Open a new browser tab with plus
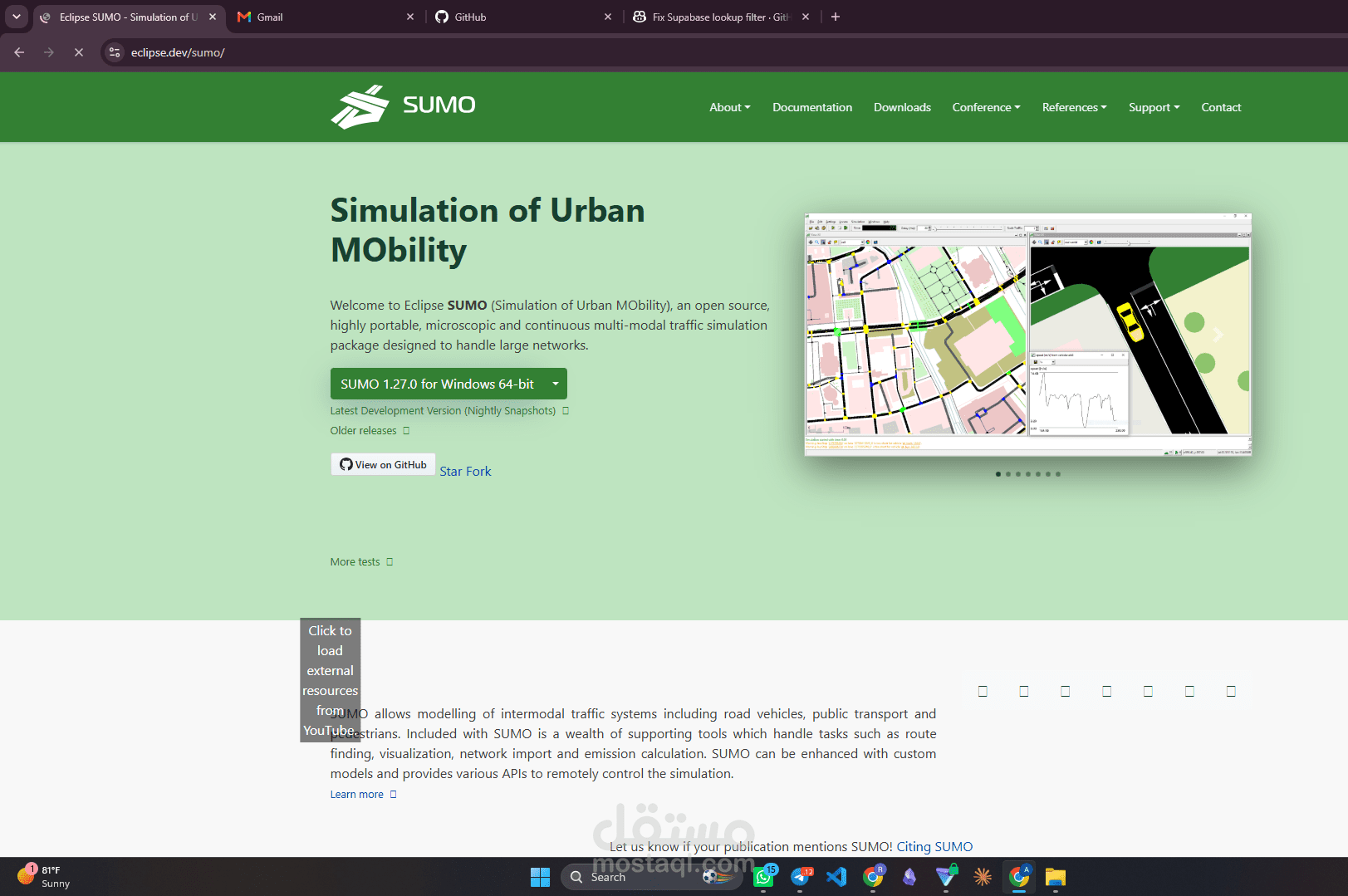This screenshot has width=1348, height=896. pos(836,17)
